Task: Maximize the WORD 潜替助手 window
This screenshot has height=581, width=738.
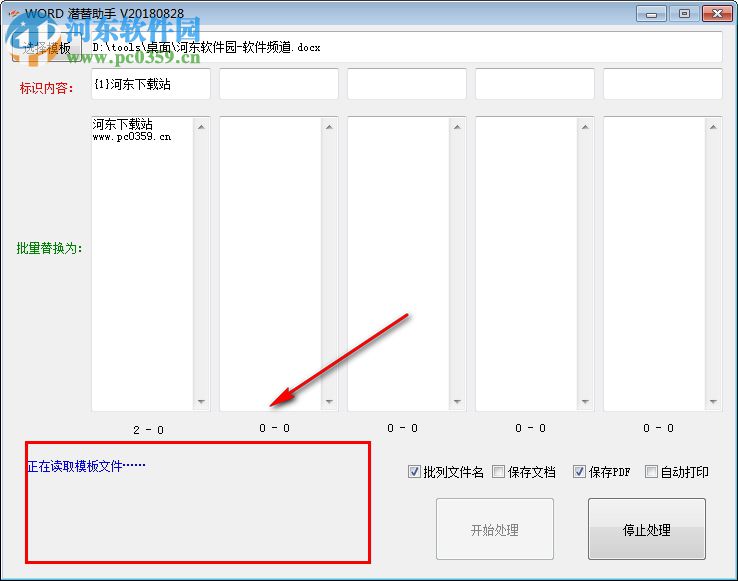Action: [684, 14]
